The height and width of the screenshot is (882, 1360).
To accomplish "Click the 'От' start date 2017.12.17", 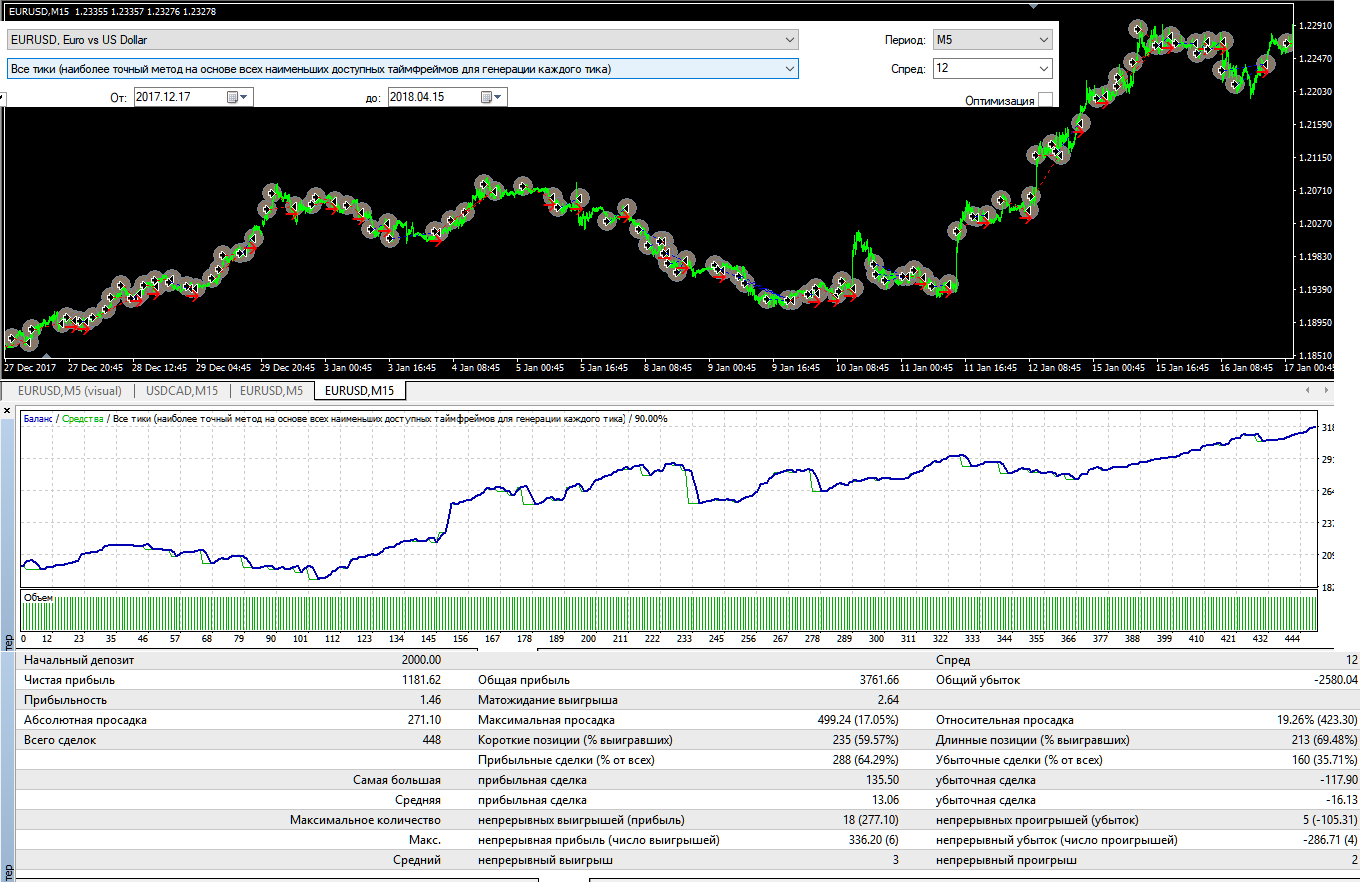I will click(x=164, y=97).
